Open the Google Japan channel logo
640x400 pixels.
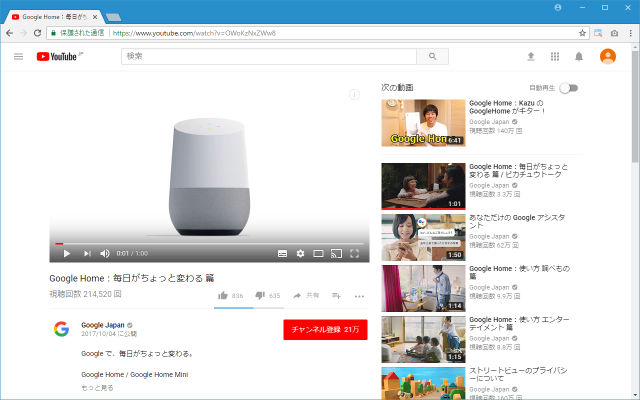point(62,329)
